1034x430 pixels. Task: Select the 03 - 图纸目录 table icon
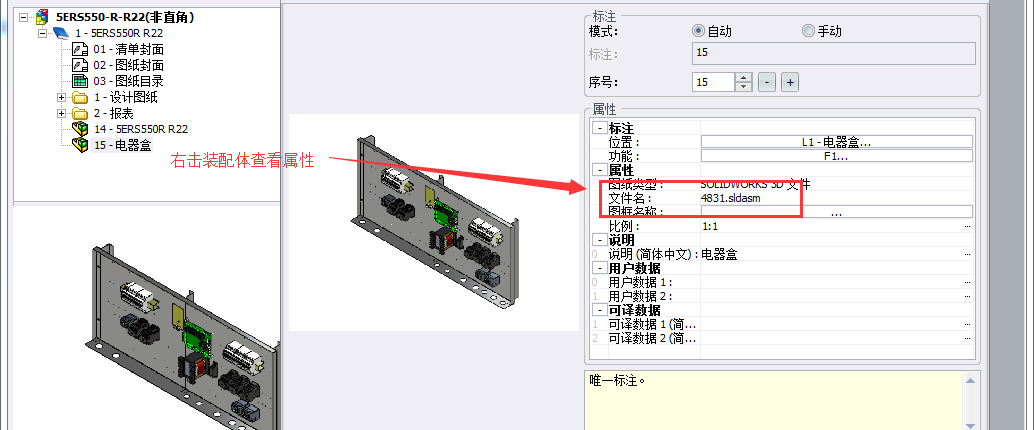pos(80,81)
